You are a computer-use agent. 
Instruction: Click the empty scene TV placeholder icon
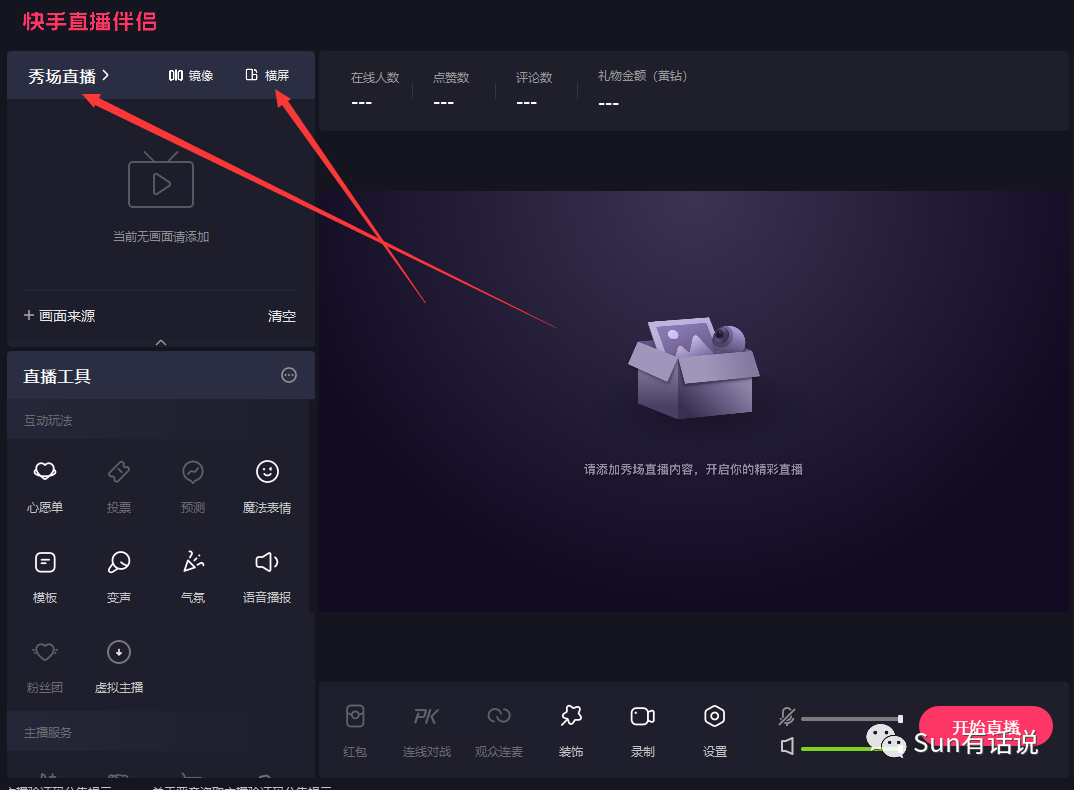tap(161, 180)
